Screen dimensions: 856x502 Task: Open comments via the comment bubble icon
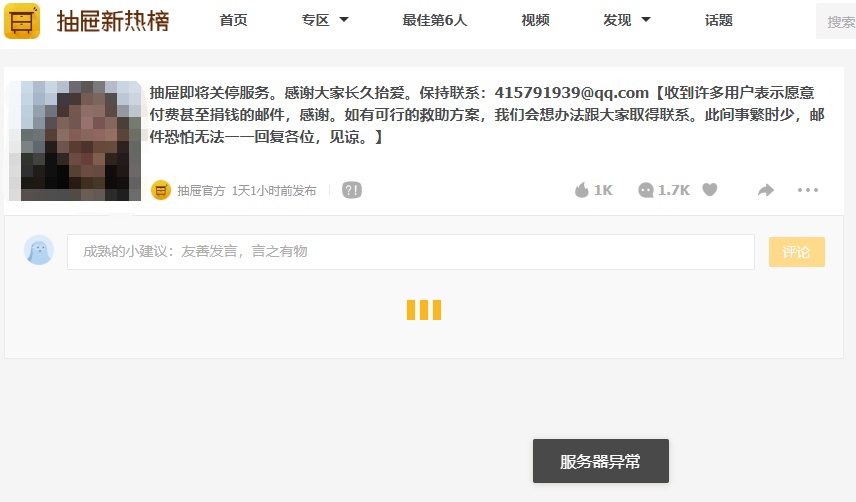646,190
